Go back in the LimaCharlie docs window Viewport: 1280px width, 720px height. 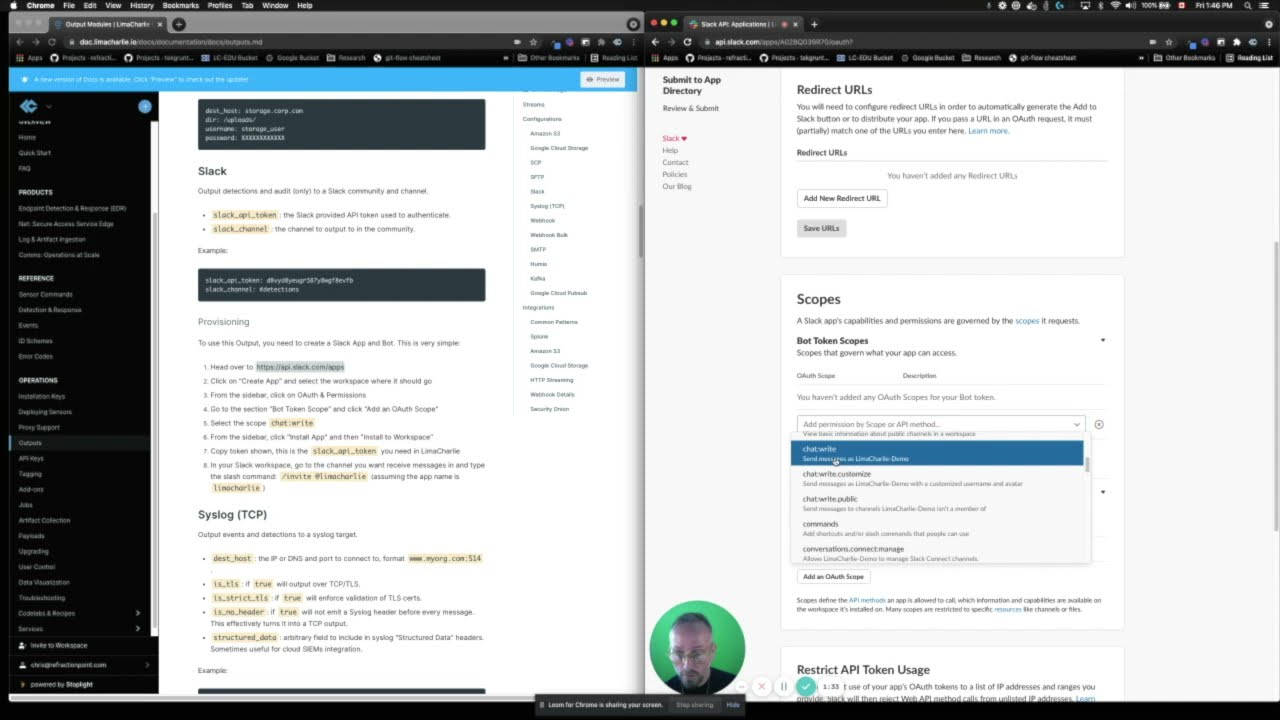20,42
